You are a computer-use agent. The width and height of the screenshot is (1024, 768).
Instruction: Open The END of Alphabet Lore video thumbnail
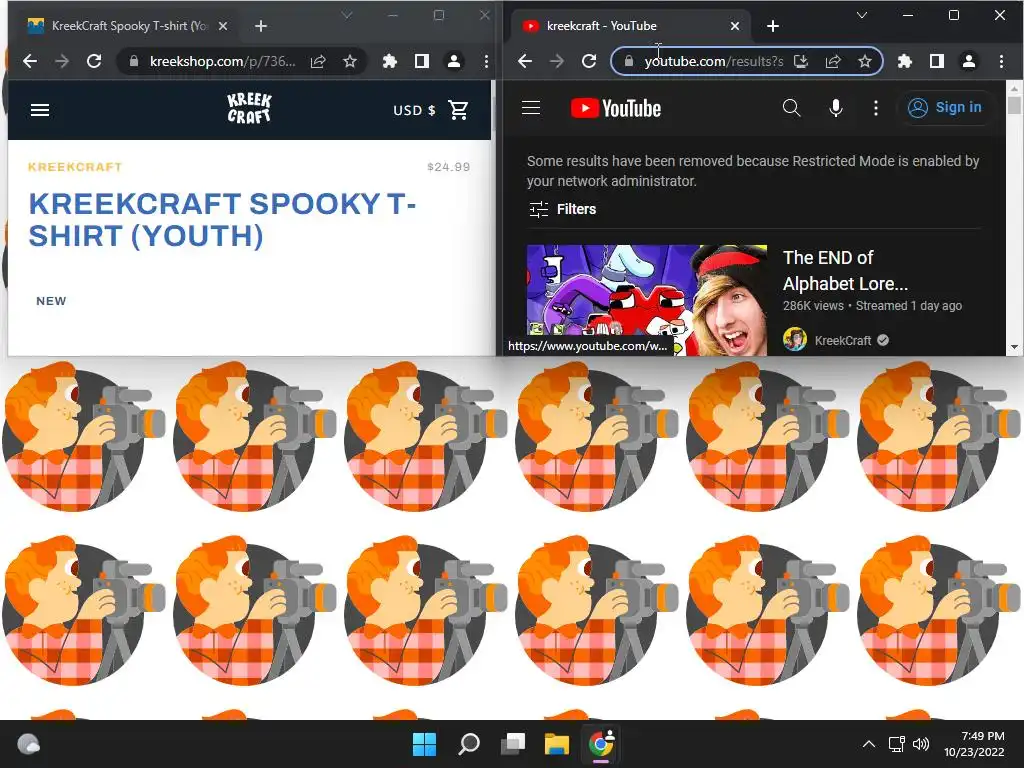click(647, 300)
